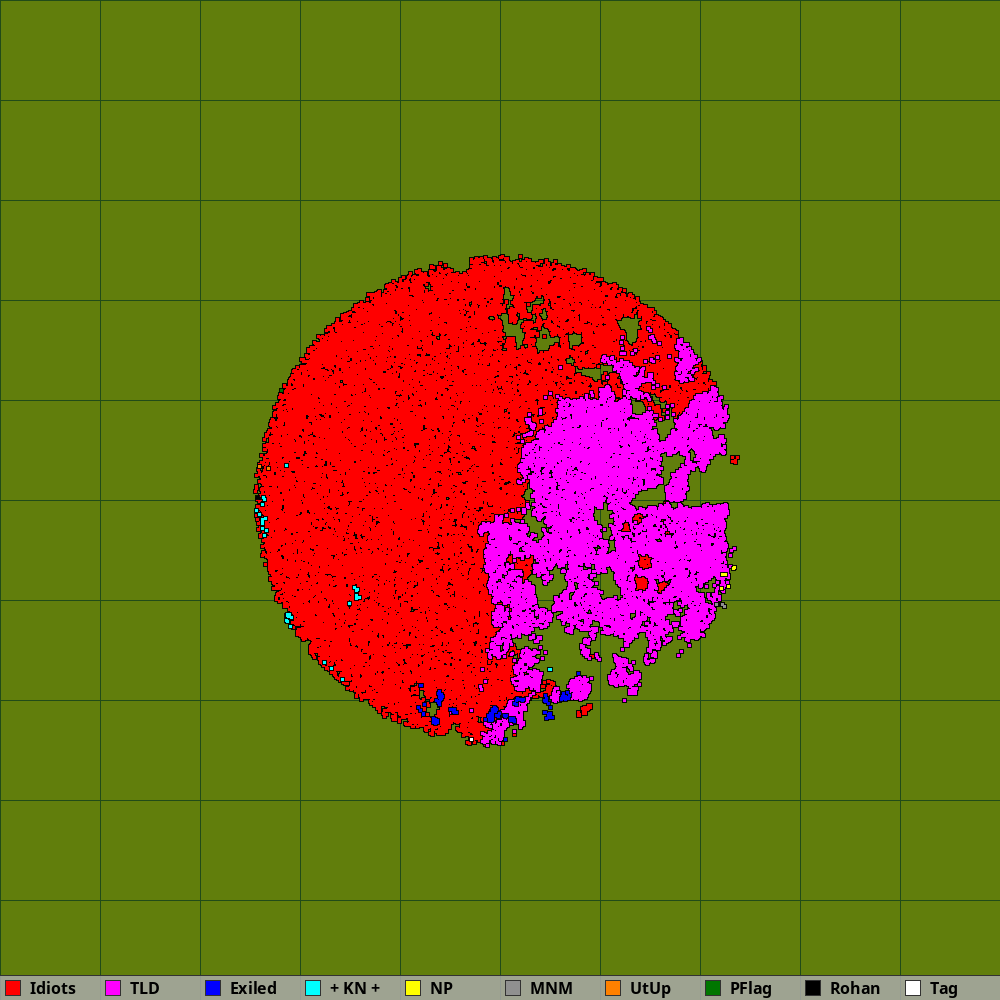Select the blue Exiled color box
Image resolution: width=1000 pixels, height=1000 pixels.
coord(213,988)
